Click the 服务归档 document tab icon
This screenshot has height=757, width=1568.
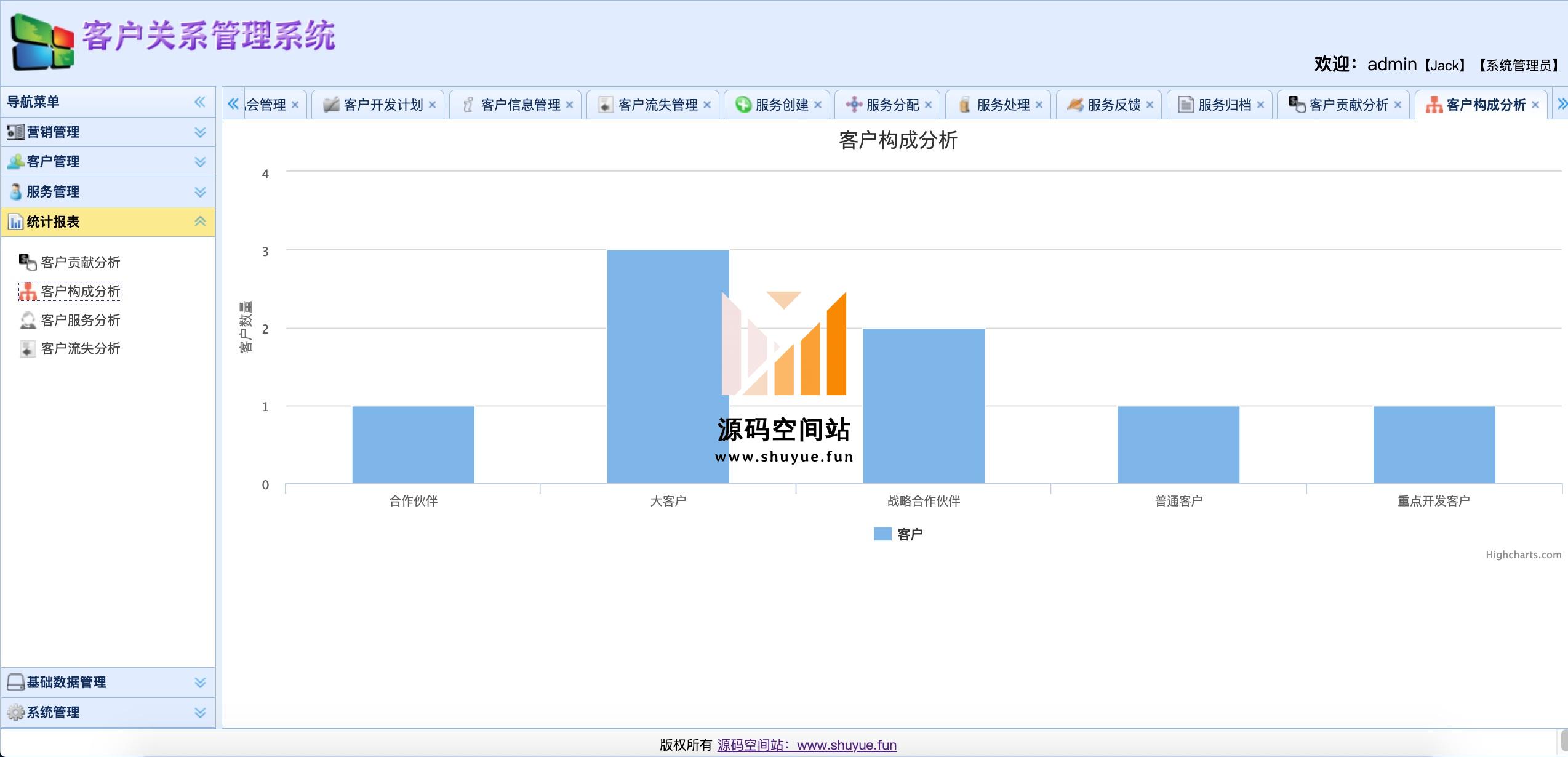(x=1186, y=105)
